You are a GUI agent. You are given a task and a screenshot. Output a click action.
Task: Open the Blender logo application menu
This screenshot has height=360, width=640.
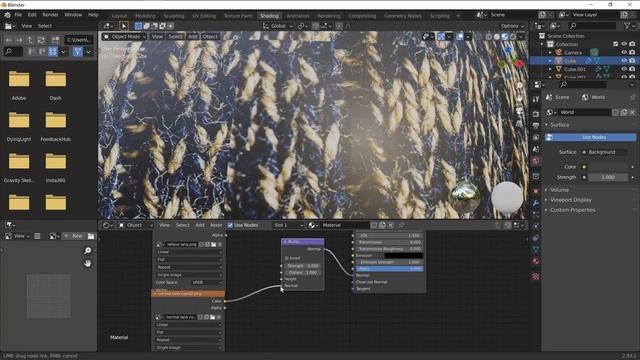click(x=7, y=15)
